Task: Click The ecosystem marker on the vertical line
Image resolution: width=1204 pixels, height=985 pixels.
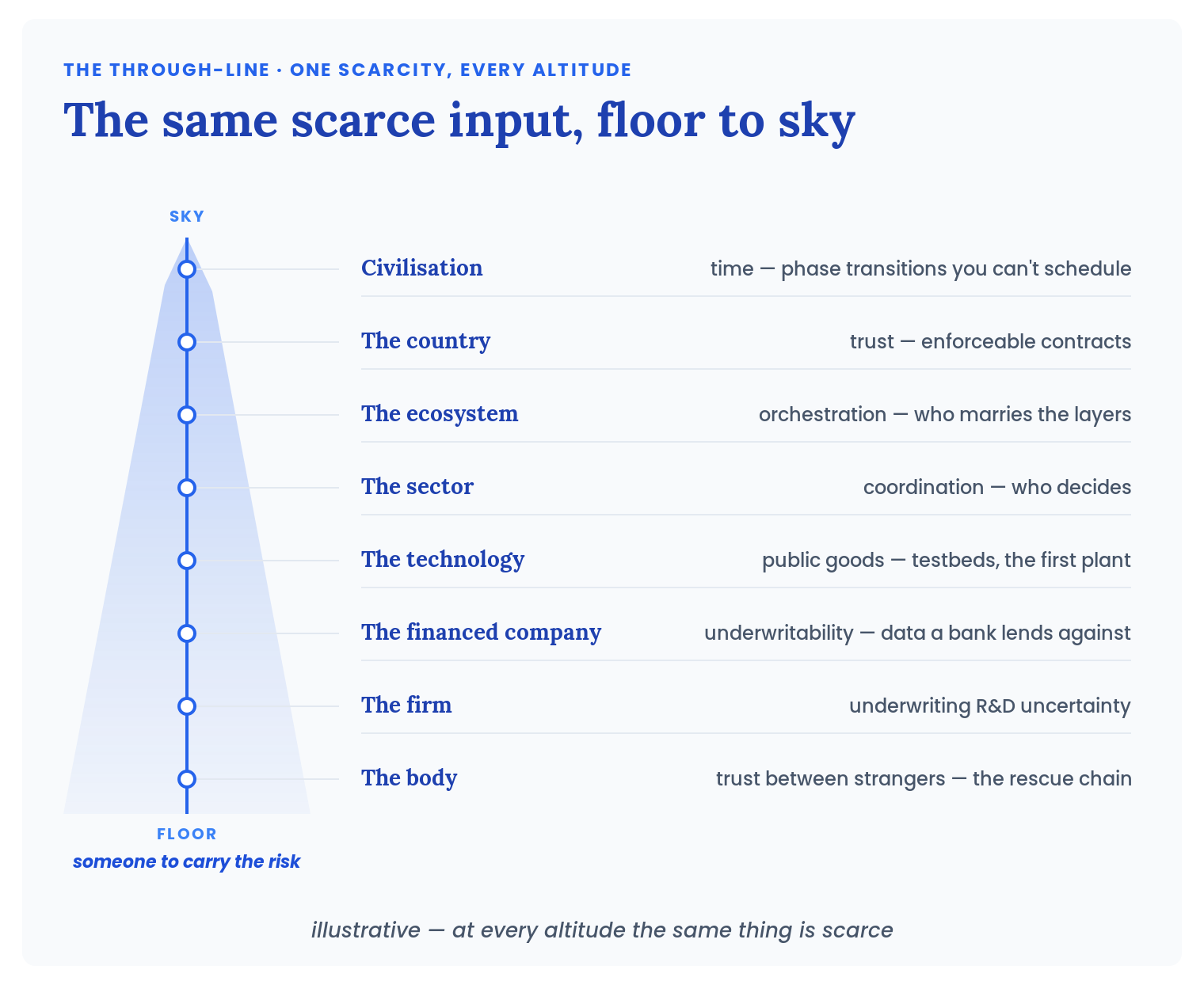Action: [x=187, y=415]
